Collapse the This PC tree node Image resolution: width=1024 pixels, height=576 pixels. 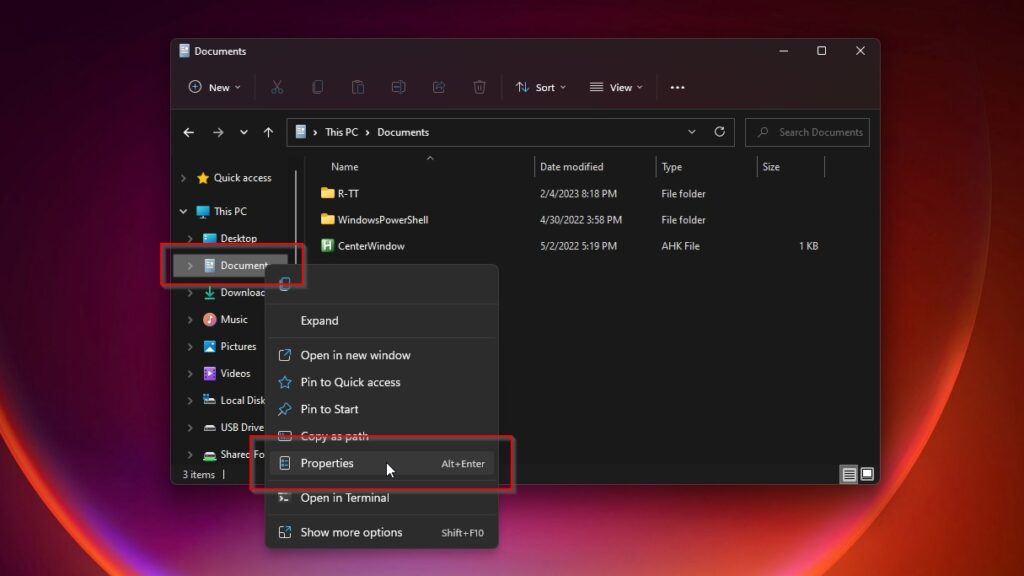184,212
